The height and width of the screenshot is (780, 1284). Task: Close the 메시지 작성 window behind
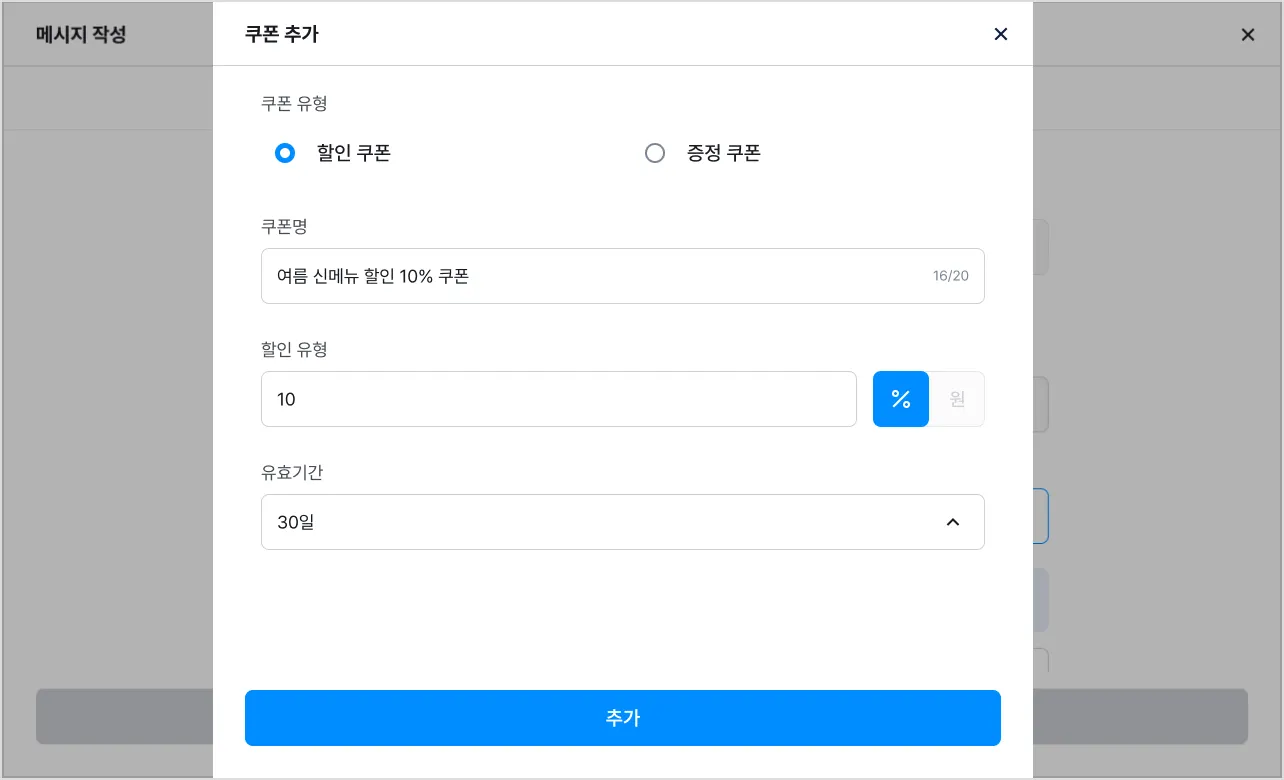(1247, 35)
